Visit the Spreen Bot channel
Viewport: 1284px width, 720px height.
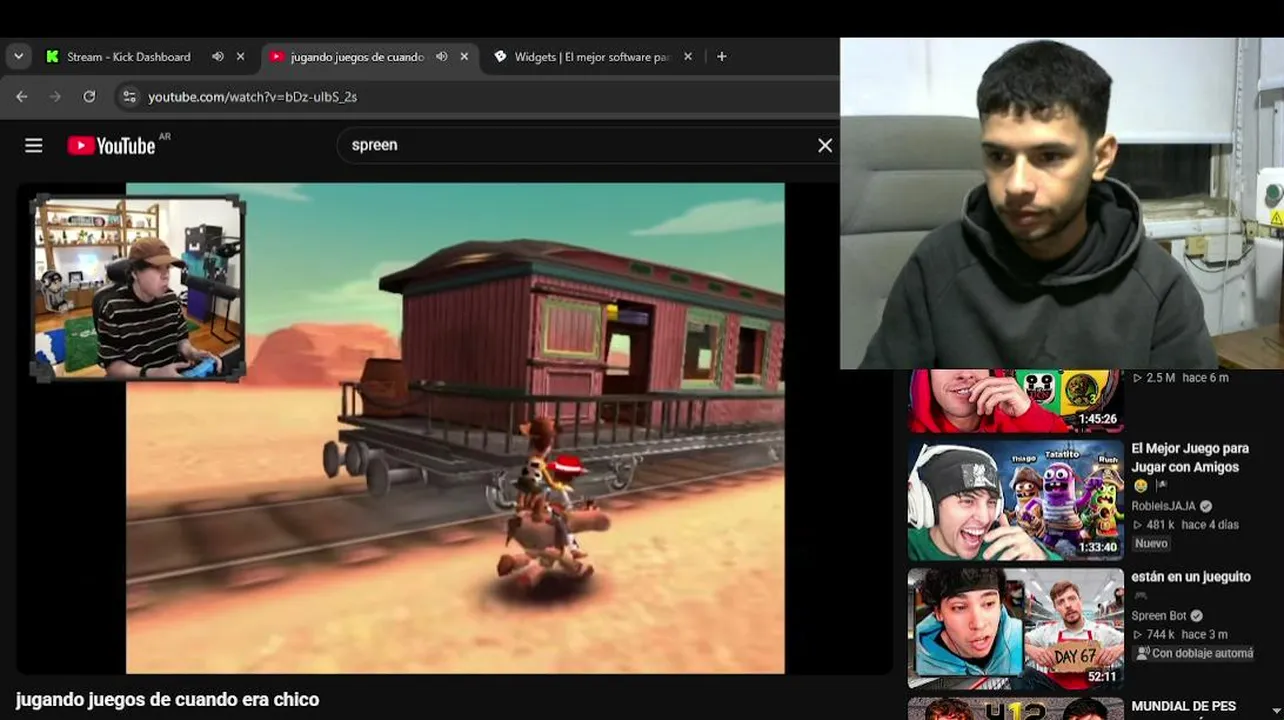pos(1158,616)
